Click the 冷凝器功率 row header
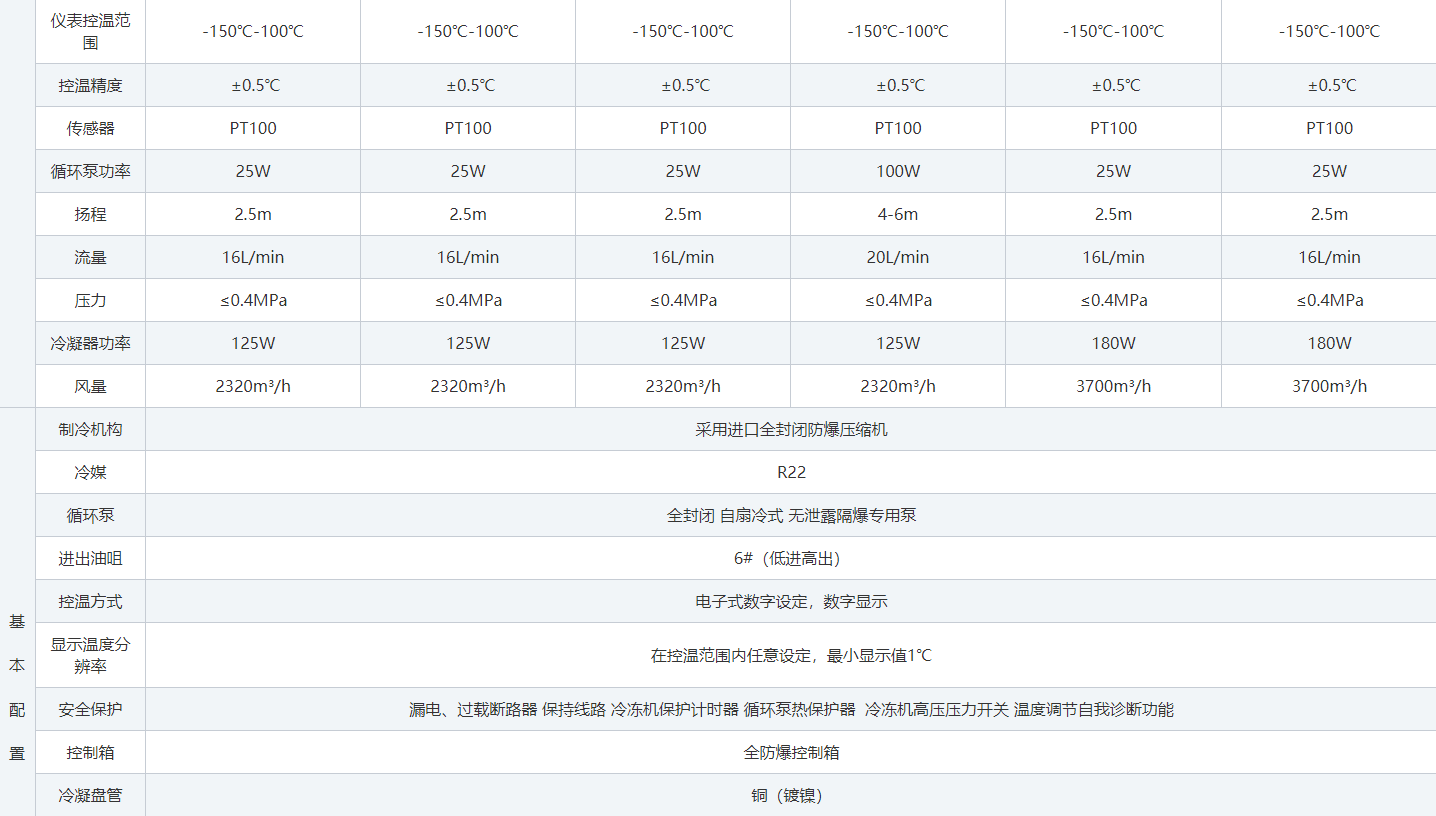Viewport: 1436px width, 816px height. coord(90,343)
